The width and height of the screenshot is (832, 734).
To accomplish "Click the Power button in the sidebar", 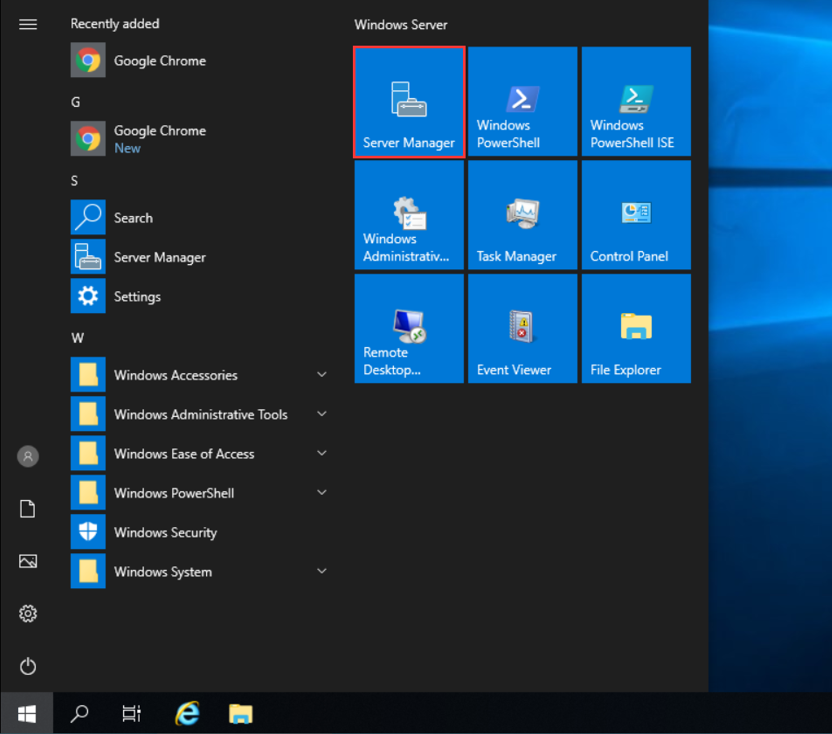I will [x=28, y=666].
